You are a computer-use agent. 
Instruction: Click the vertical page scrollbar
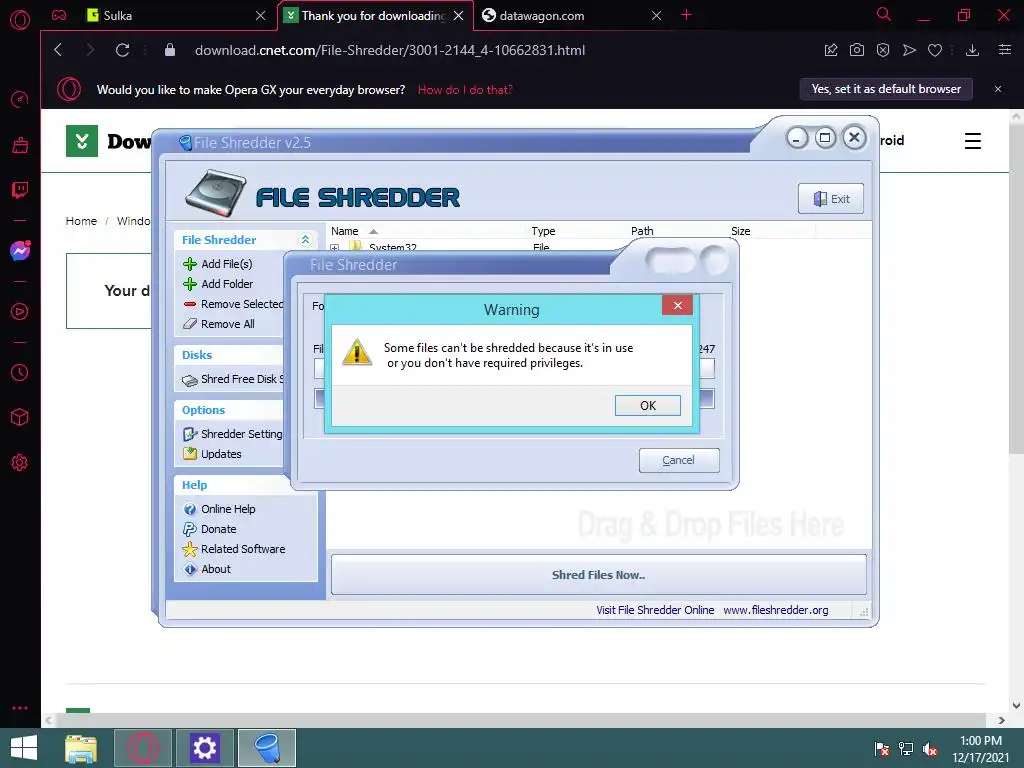click(1016, 287)
